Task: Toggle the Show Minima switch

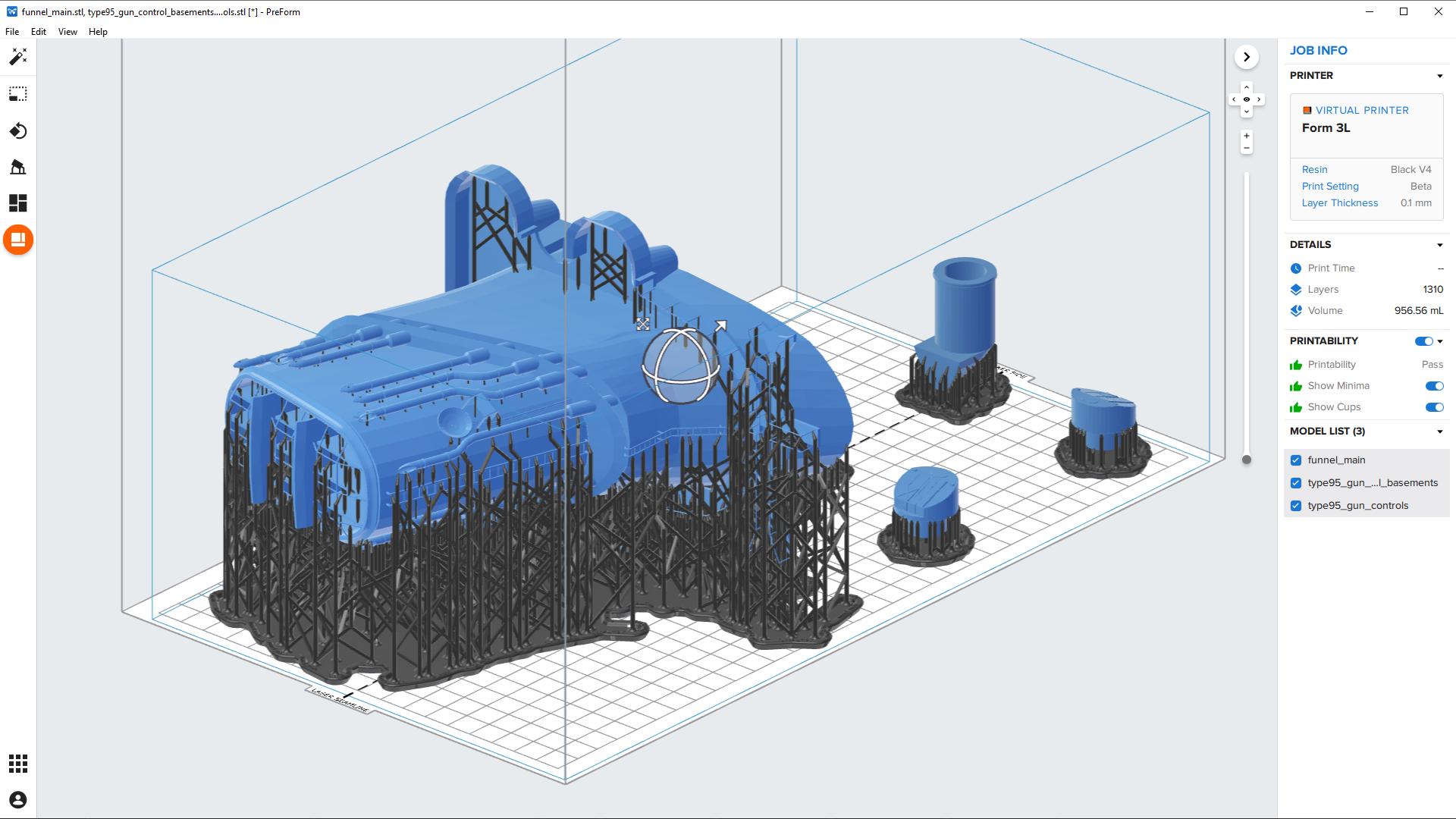Action: [1434, 386]
